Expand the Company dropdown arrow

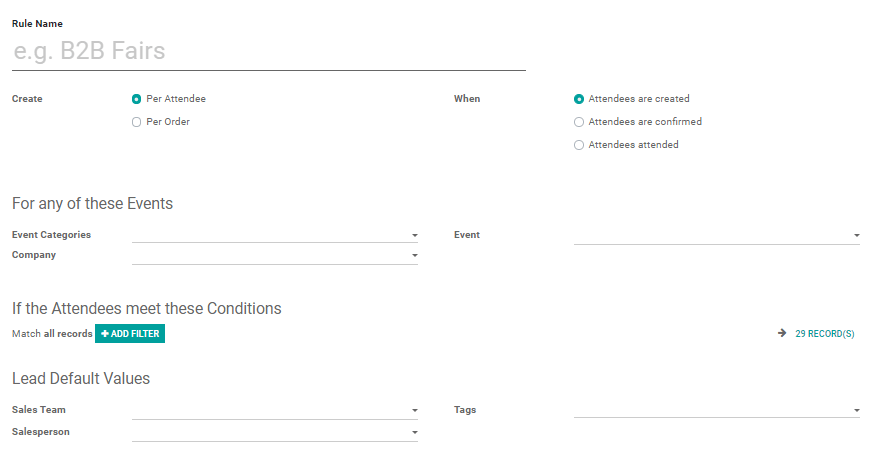click(x=414, y=256)
